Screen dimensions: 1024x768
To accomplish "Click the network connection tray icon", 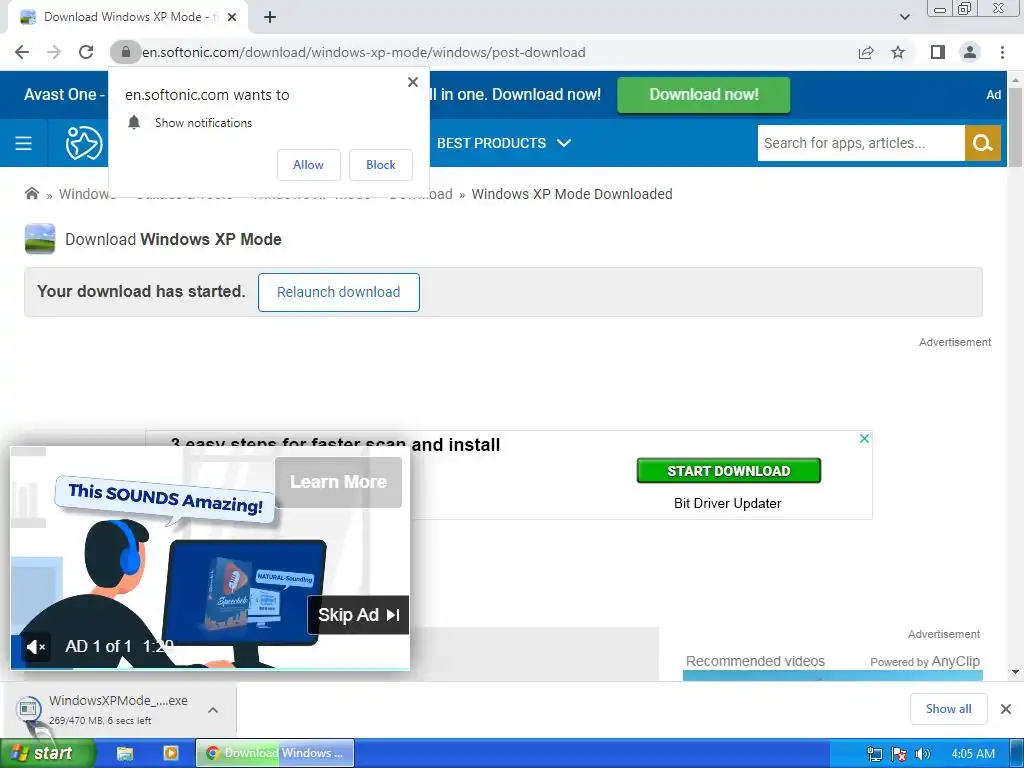I will tap(875, 754).
